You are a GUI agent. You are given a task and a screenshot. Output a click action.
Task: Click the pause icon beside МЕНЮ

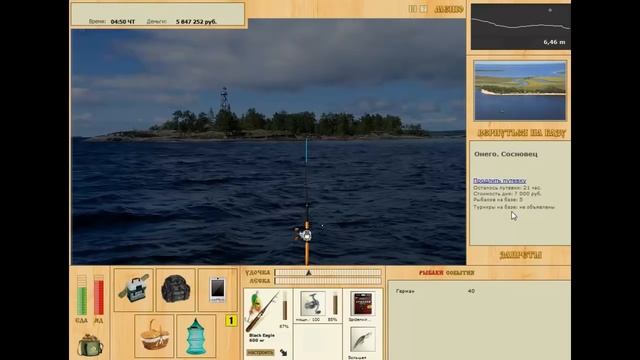413,9
